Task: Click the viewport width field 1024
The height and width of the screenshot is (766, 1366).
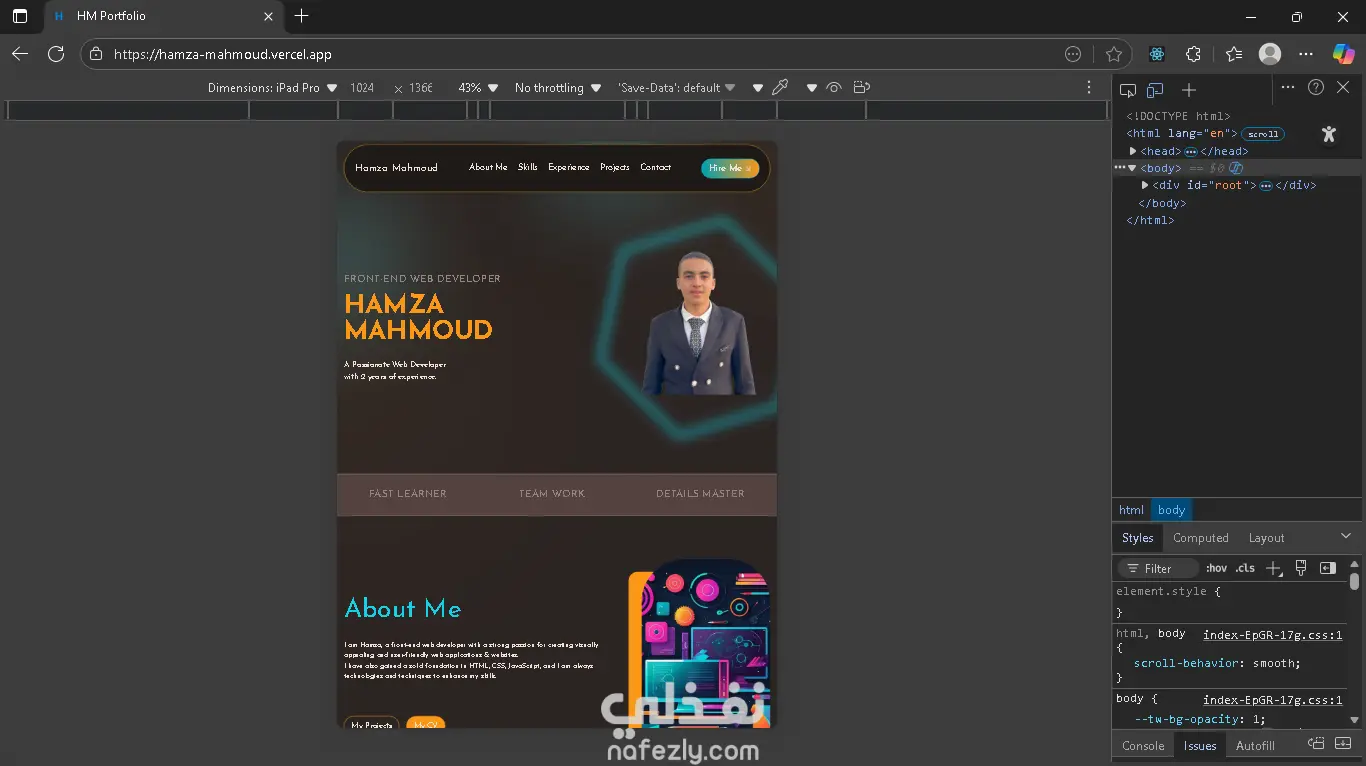Action: click(362, 88)
